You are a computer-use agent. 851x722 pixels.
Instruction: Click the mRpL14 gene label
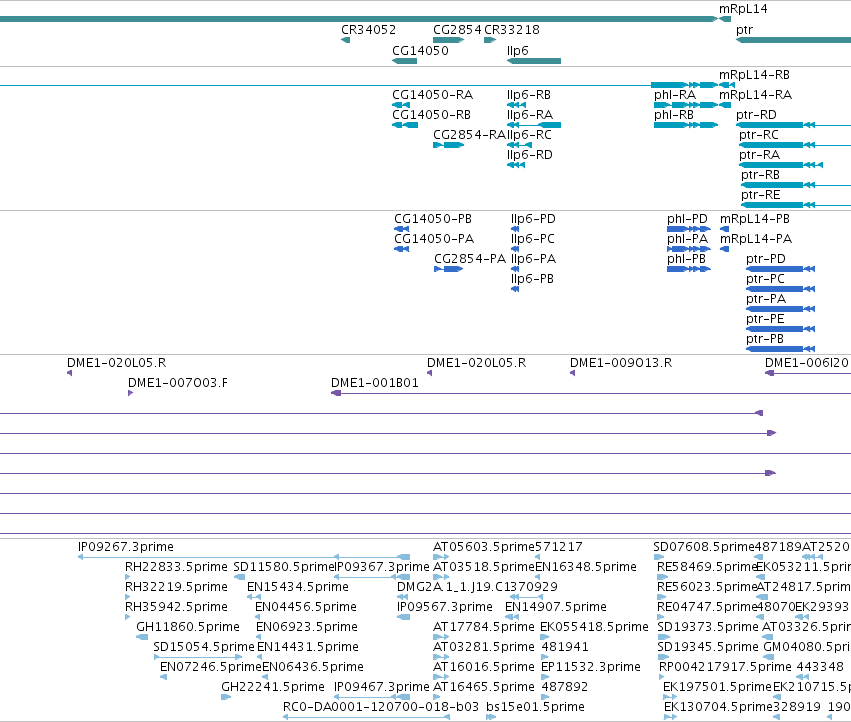tap(743, 9)
